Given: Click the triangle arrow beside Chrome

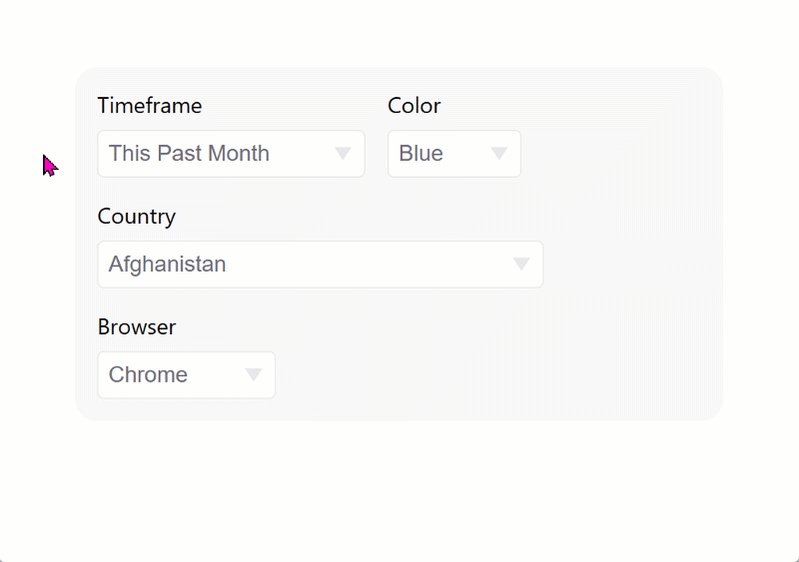Looking at the screenshot, I should tap(253, 374).
